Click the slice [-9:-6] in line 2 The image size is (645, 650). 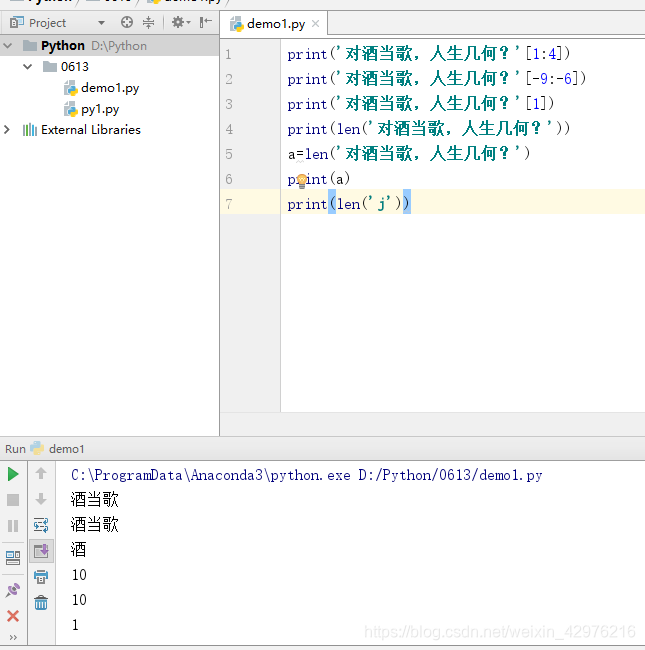[x=551, y=79]
